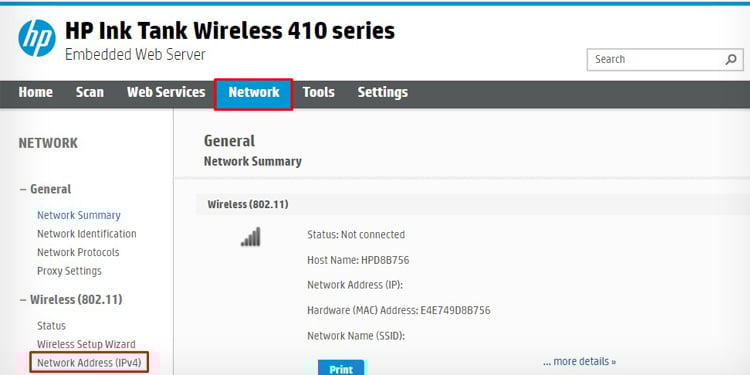The height and width of the screenshot is (375, 750).
Task: Open Network Identification page
Action: [87, 234]
